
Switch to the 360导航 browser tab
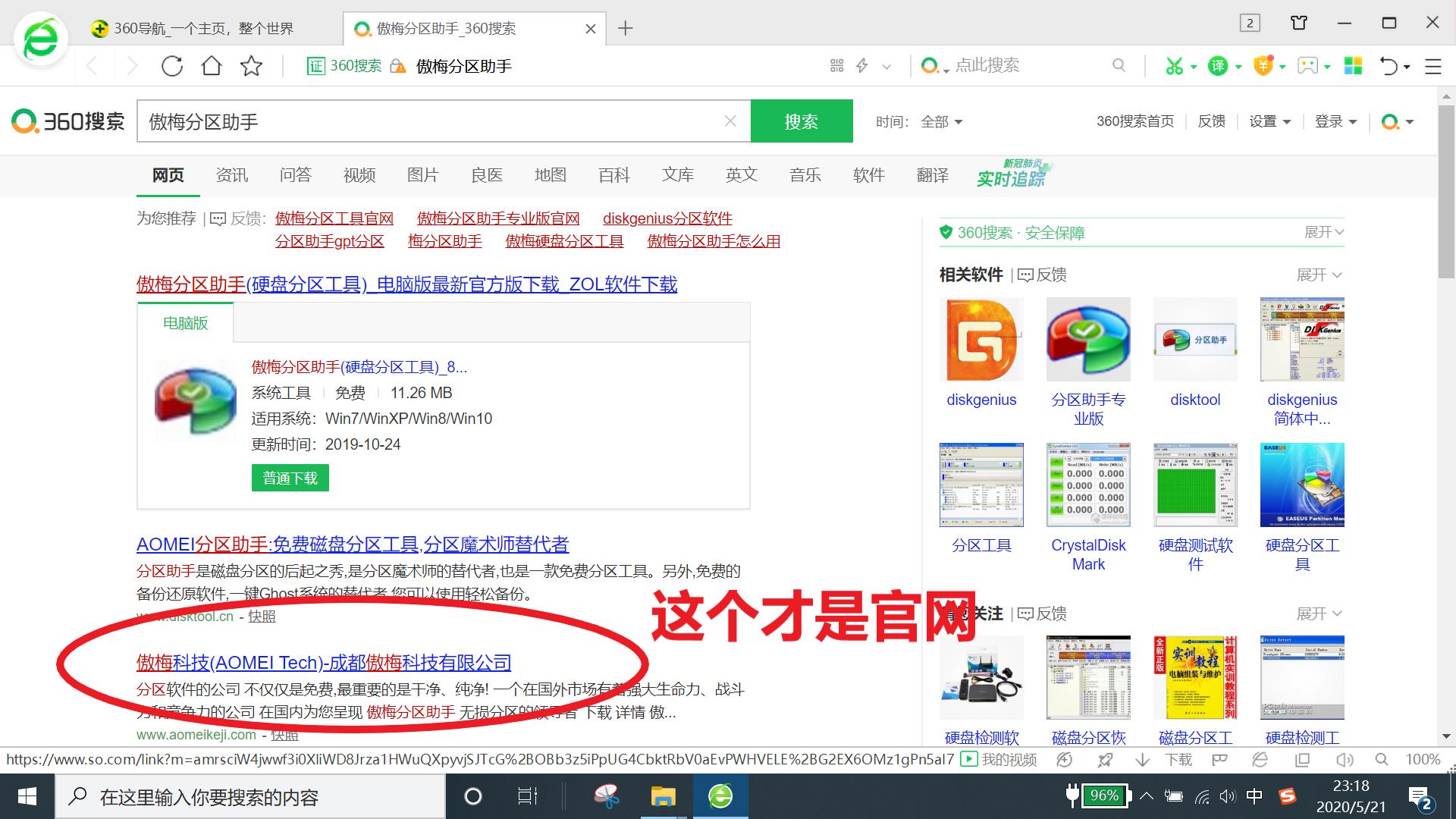click(205, 28)
